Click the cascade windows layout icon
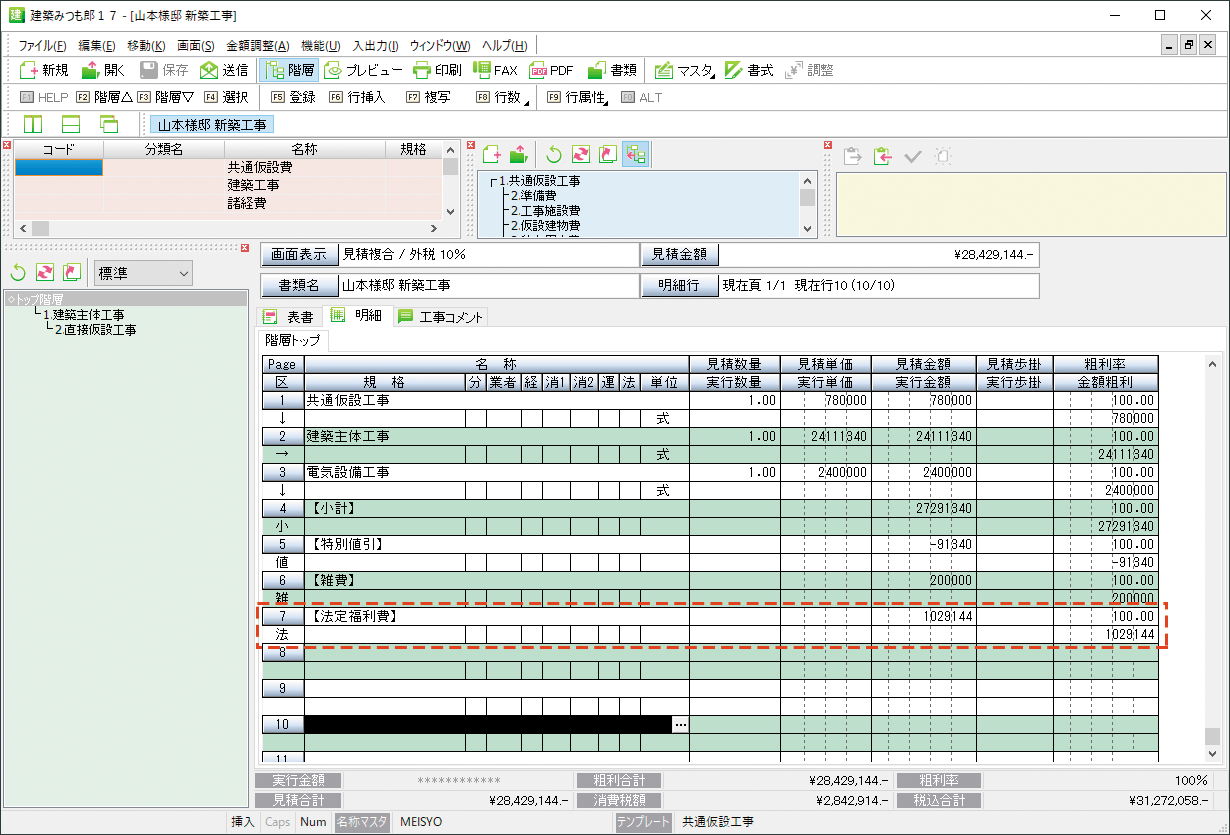The image size is (1230, 835). (109, 124)
